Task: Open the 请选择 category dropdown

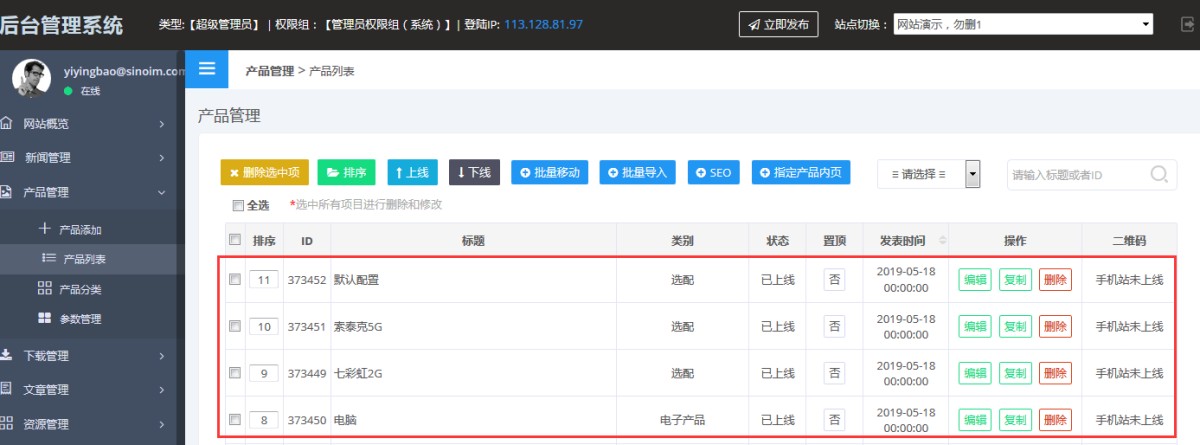Action: pos(928,173)
